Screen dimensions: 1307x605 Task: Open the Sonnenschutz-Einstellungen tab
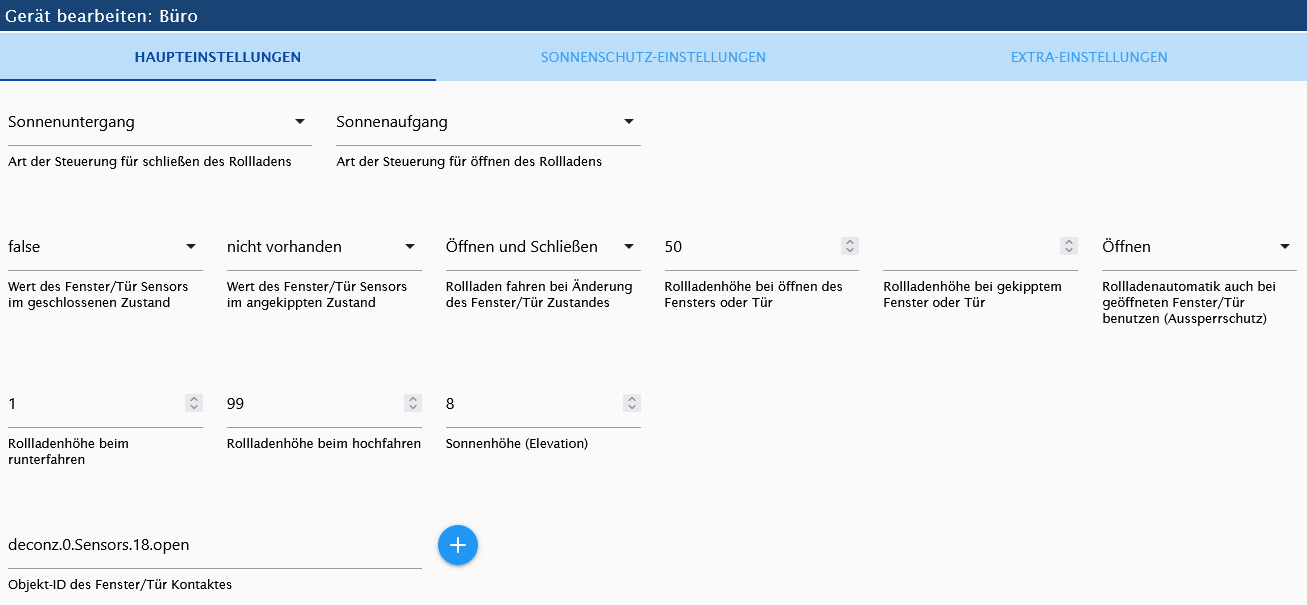point(653,57)
